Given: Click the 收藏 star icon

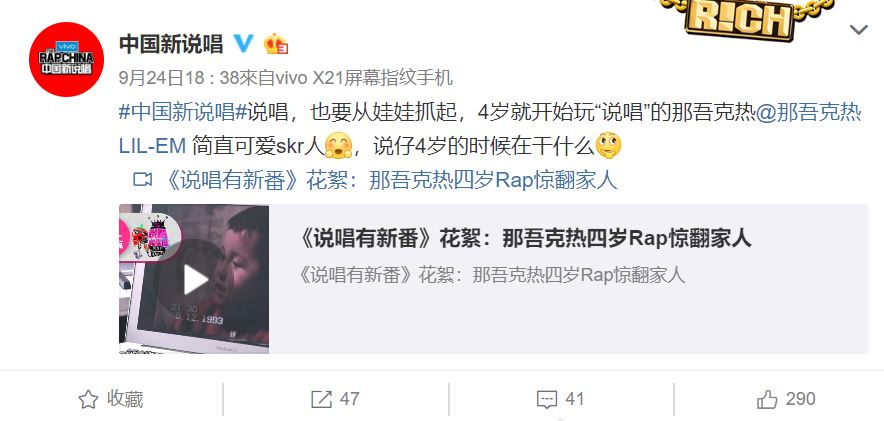Looking at the screenshot, I should [89, 400].
